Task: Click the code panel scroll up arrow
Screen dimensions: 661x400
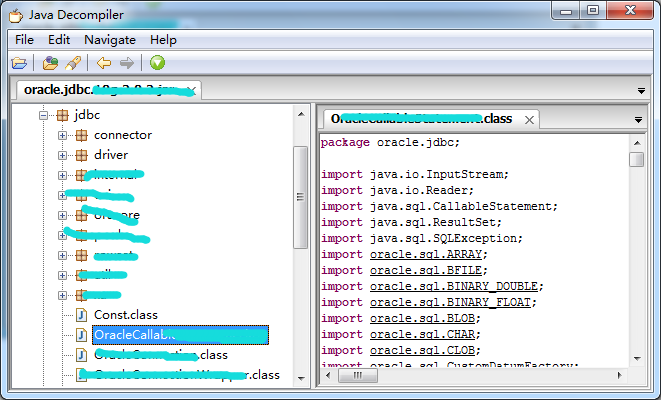Action: pyautogui.click(x=637, y=143)
